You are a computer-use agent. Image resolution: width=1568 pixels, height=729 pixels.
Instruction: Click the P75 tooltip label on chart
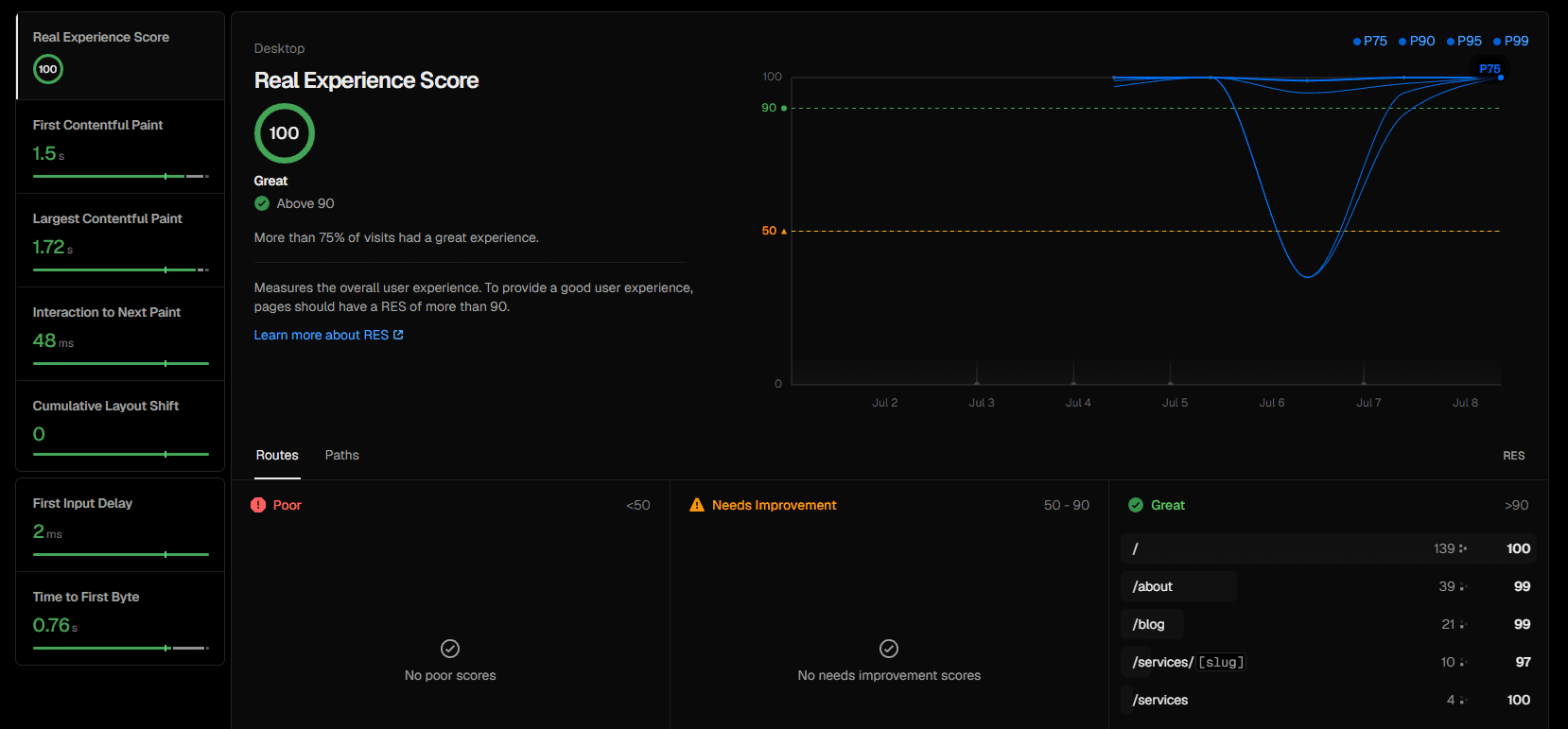(1490, 69)
